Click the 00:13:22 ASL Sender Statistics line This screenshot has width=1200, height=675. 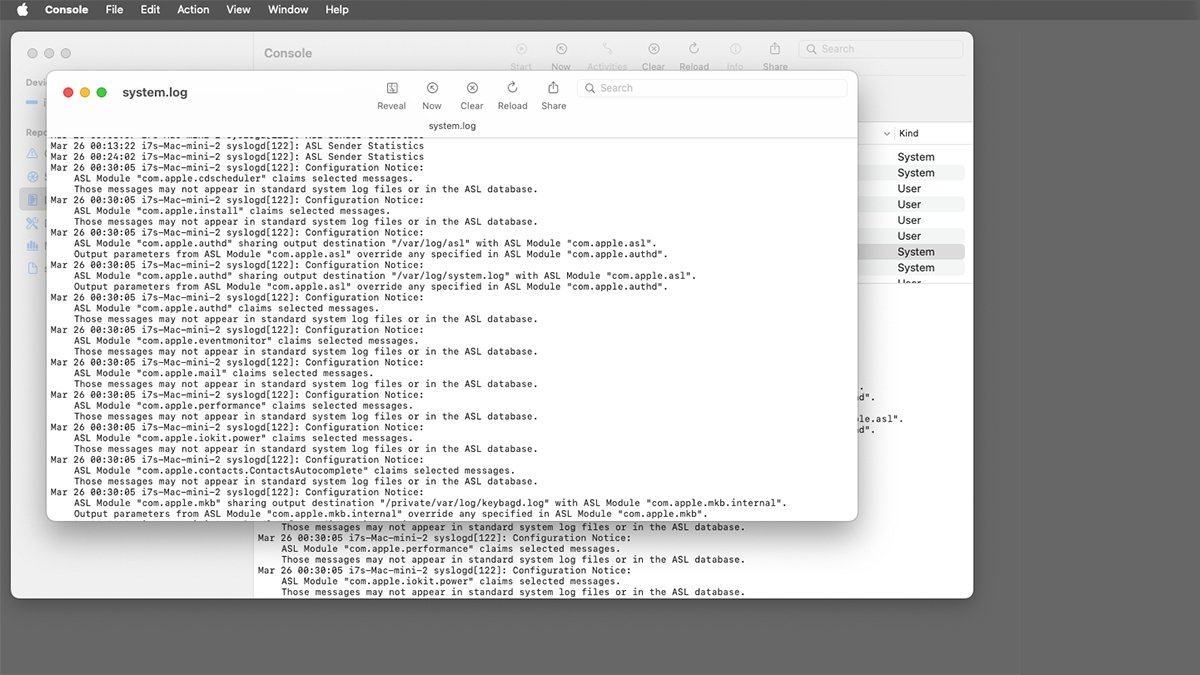(x=237, y=146)
